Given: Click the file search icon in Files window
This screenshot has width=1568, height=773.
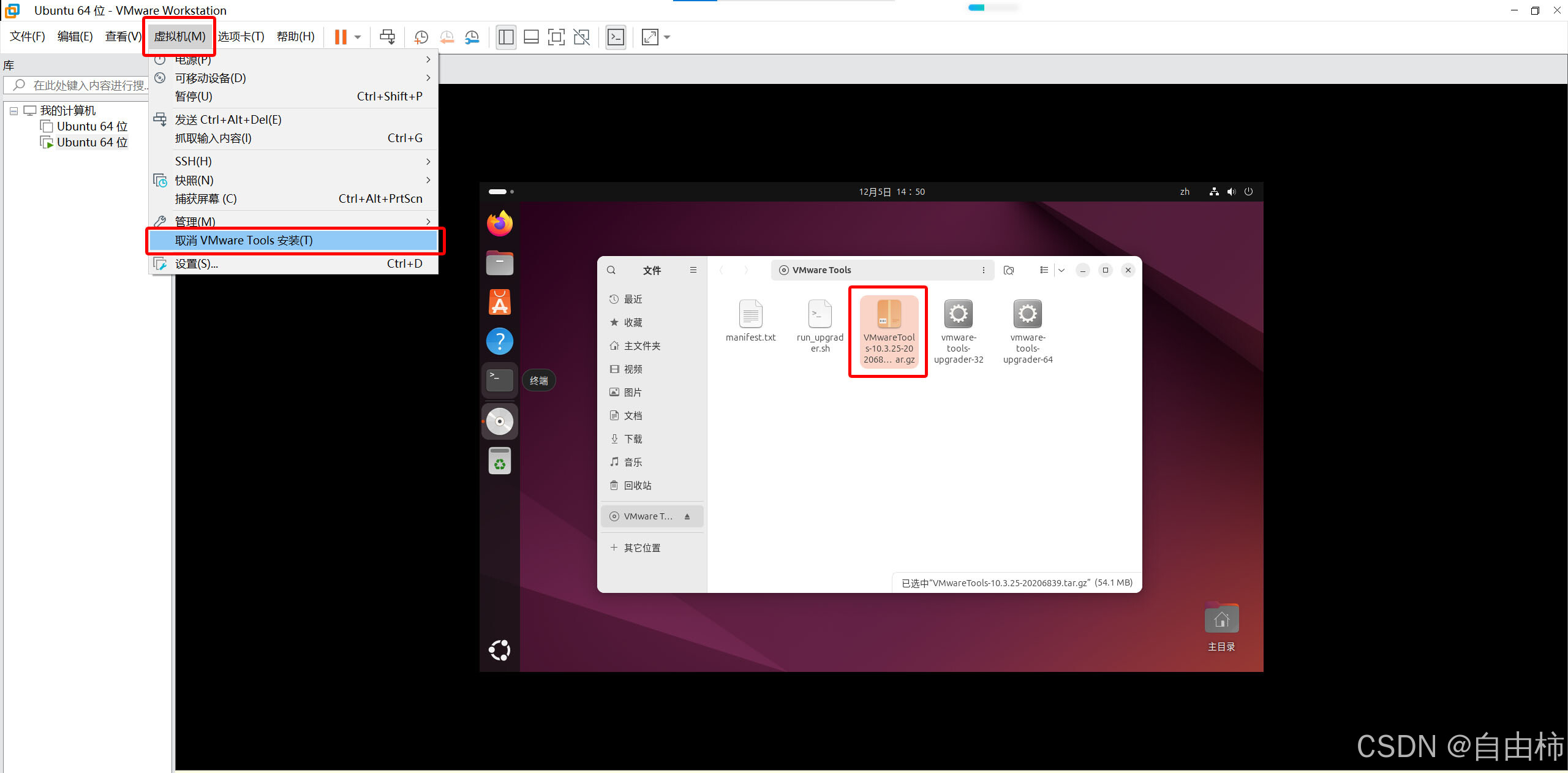Looking at the screenshot, I should click(x=611, y=270).
